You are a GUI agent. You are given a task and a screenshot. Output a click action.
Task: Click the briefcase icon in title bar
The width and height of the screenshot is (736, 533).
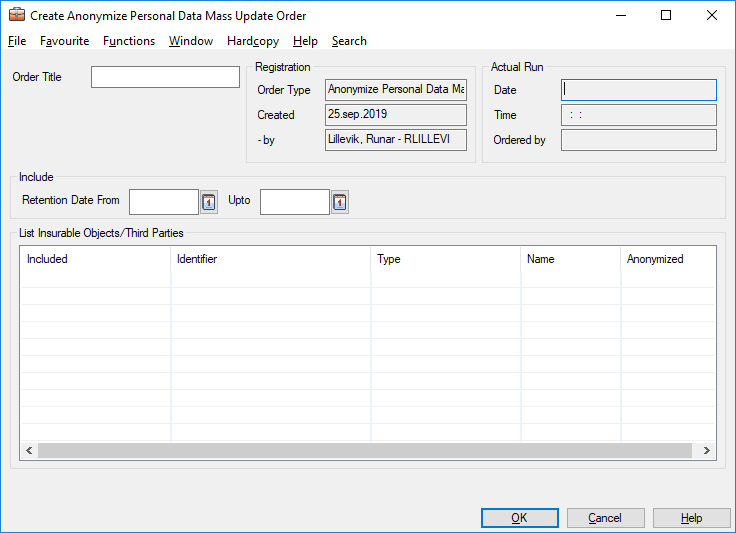coord(16,15)
